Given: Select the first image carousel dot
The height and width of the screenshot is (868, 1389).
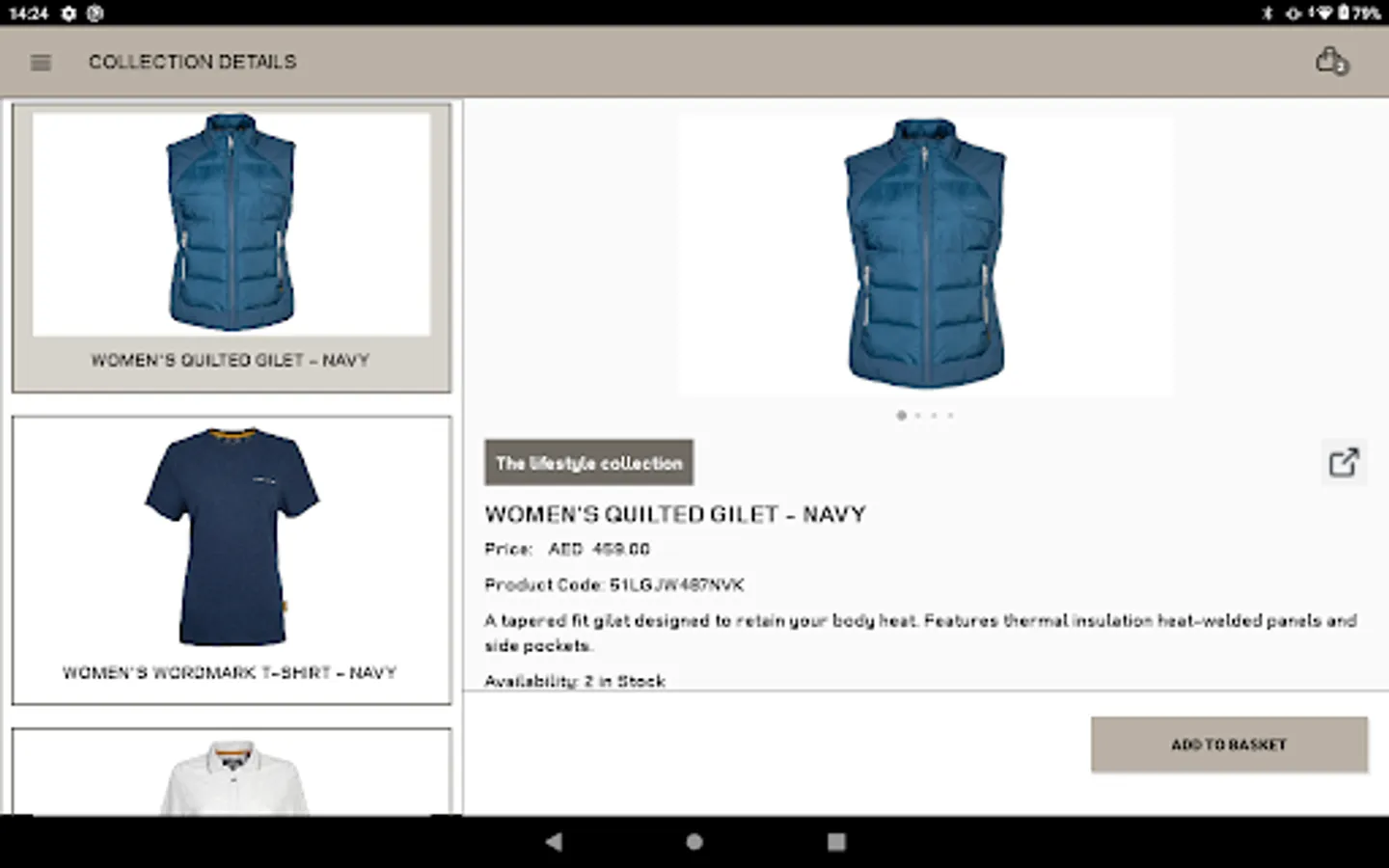Looking at the screenshot, I should [901, 416].
